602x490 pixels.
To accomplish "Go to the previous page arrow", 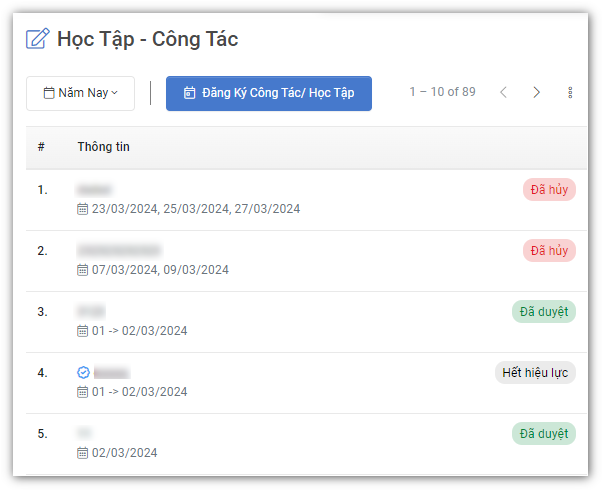I will click(503, 93).
